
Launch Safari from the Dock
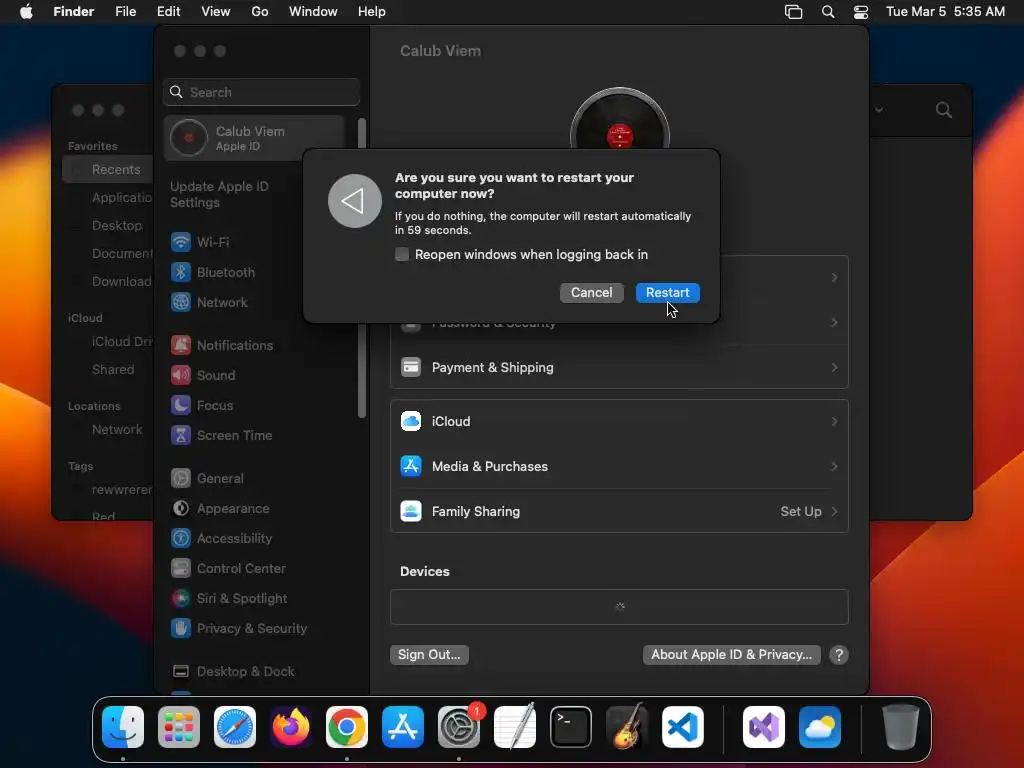tap(235, 727)
